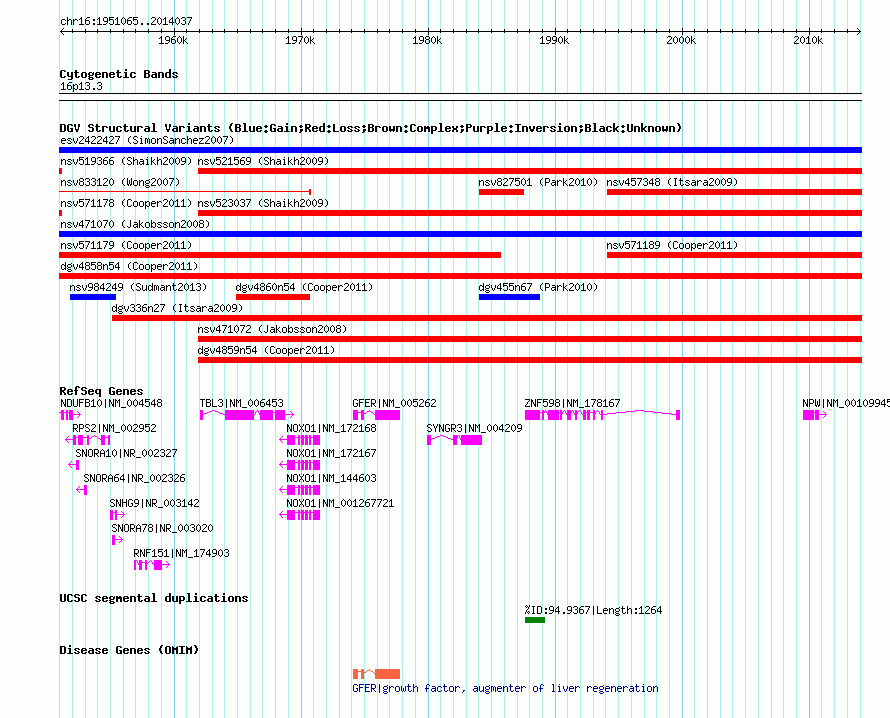Image resolution: width=890 pixels, height=718 pixels.
Task: Click the 16p13.3 band label
Action: 81,86
